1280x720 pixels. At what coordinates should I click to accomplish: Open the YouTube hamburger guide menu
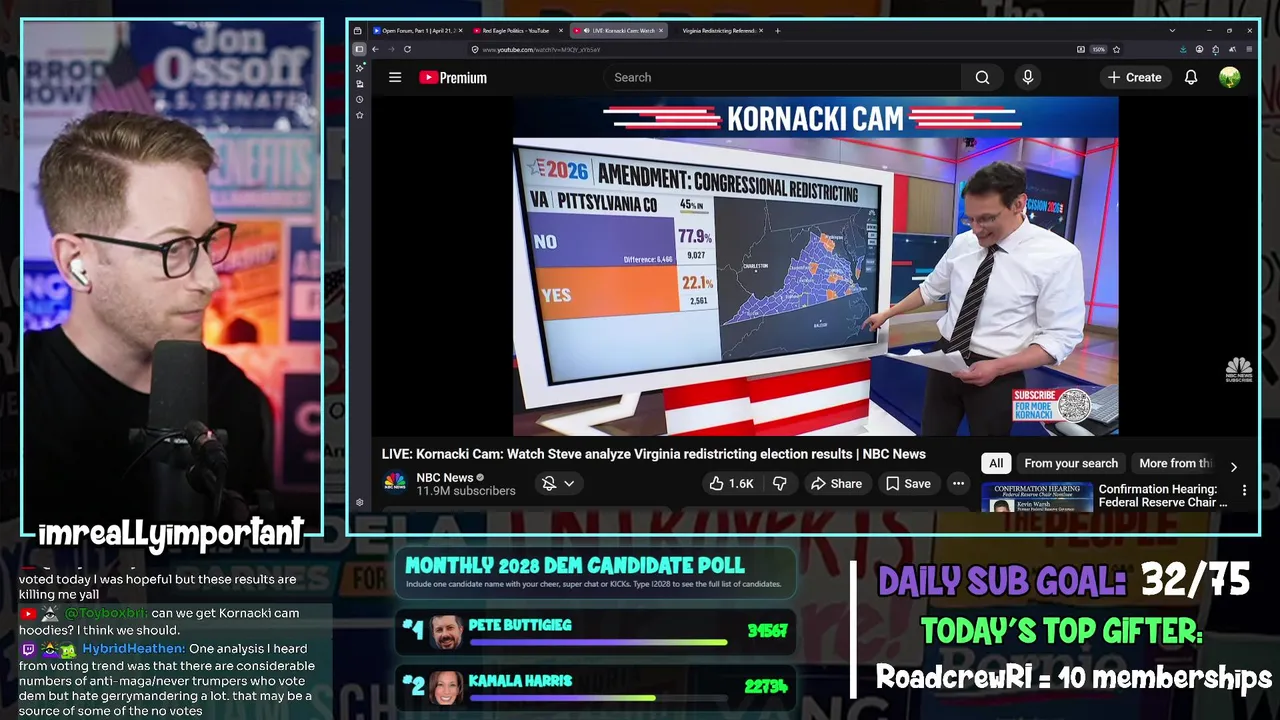395,77
